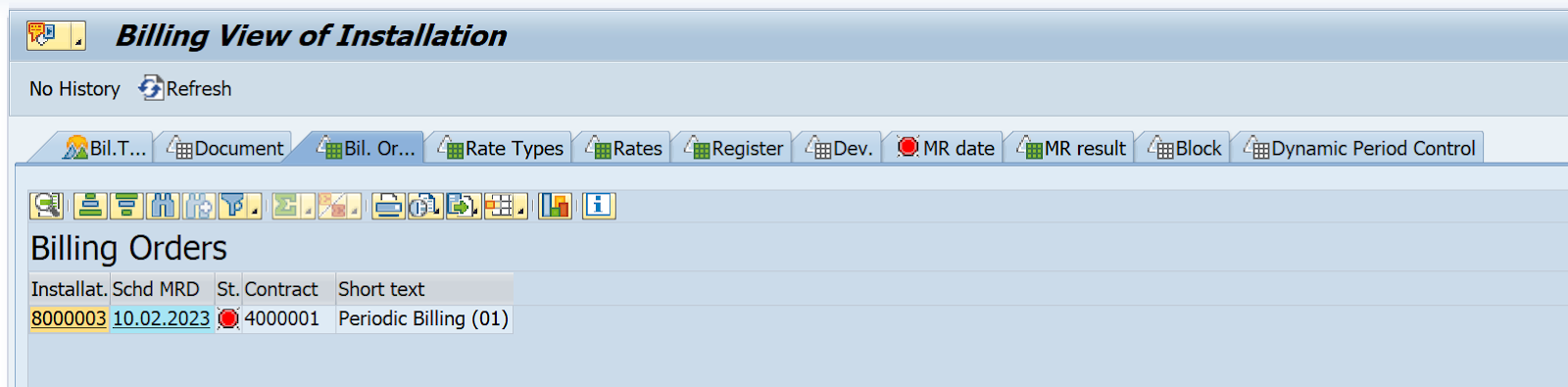This screenshot has width=1568, height=387.
Task: Click the scheduled MRD date 10.02.2023
Action: (162, 319)
